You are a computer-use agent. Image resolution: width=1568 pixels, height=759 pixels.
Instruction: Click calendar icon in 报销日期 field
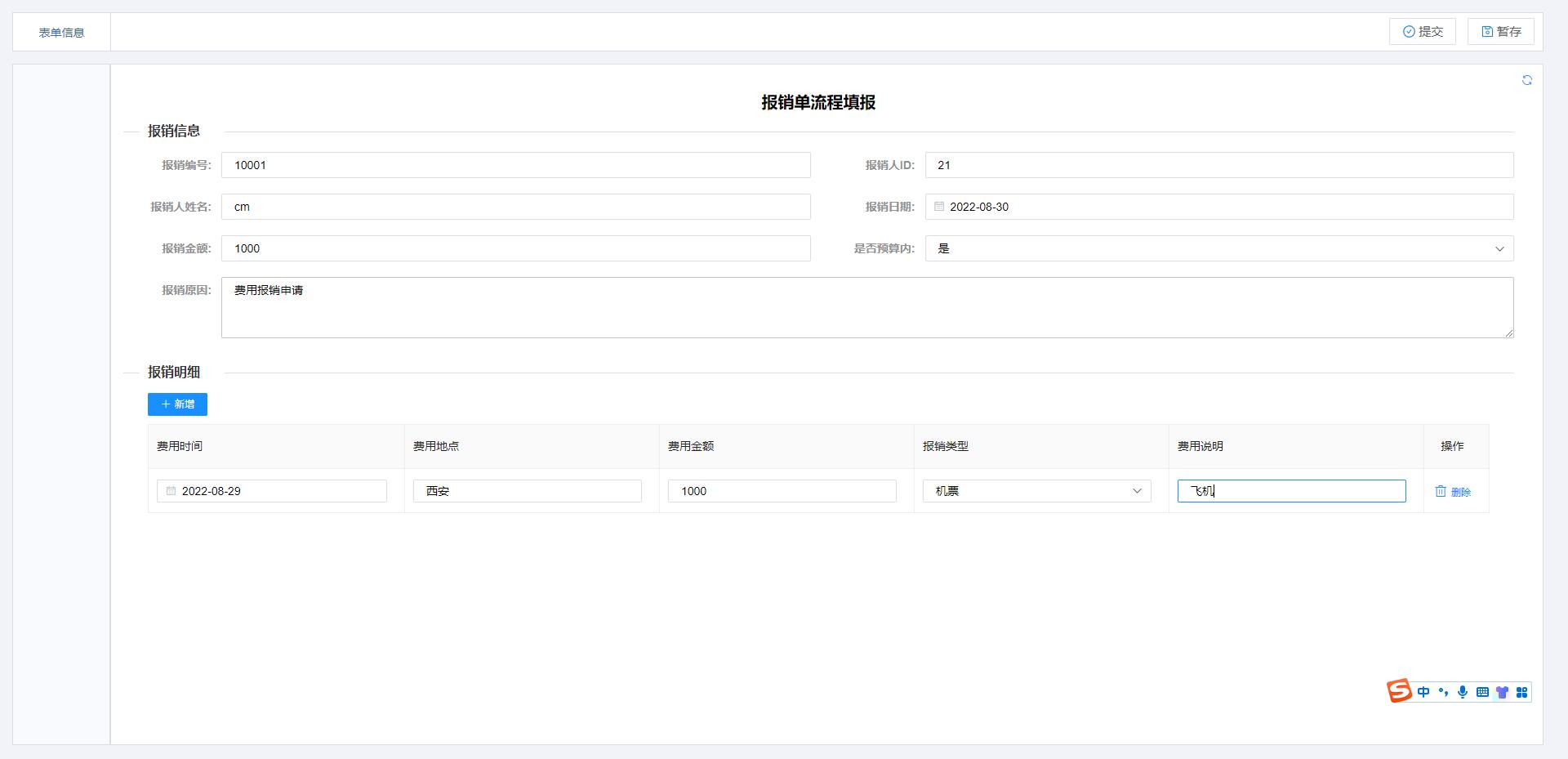pos(939,207)
